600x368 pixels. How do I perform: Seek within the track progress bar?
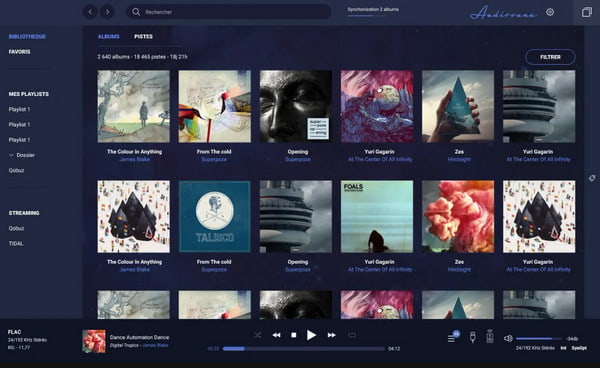304,348
